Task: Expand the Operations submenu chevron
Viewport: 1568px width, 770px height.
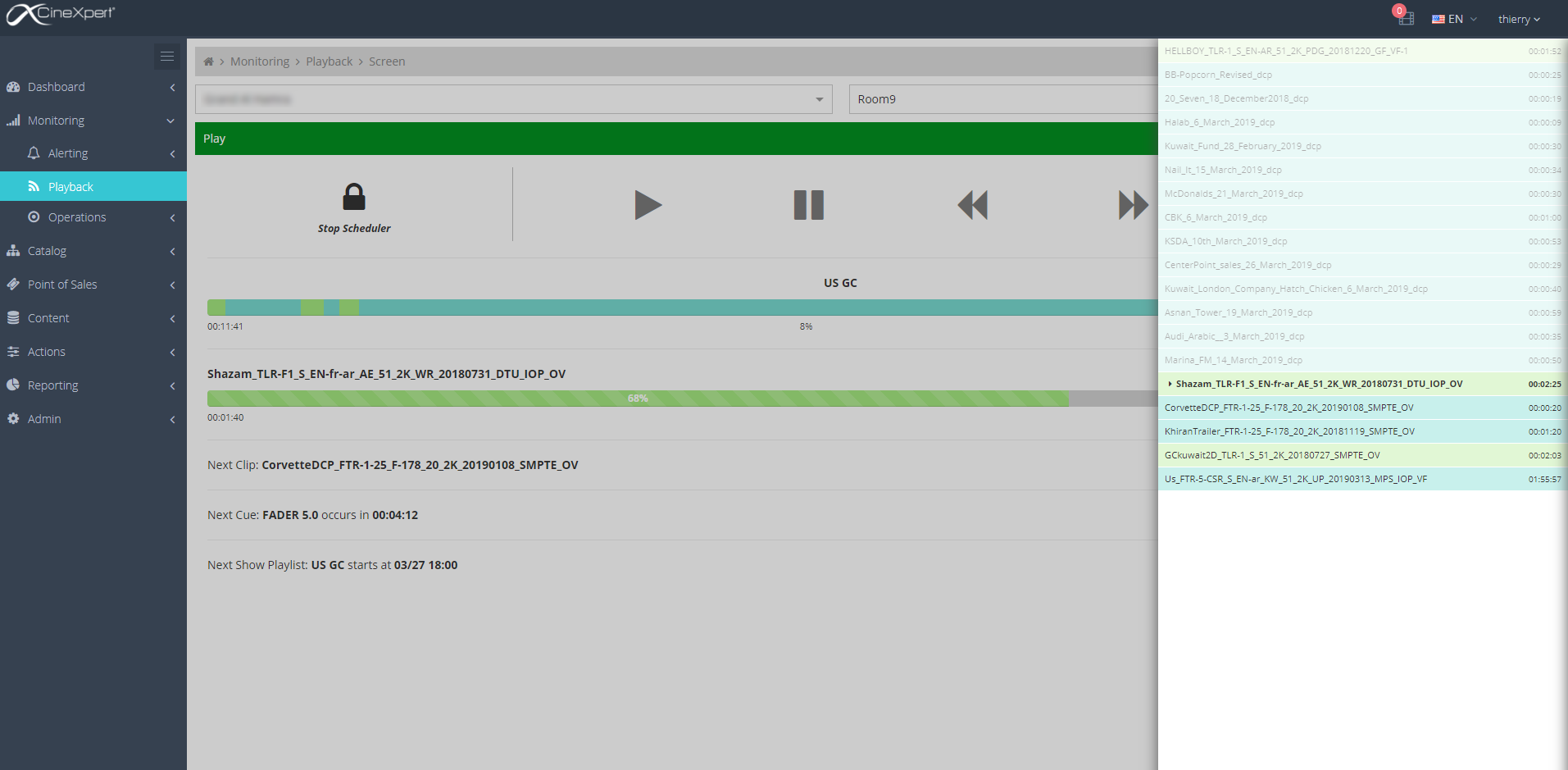Action: point(172,217)
